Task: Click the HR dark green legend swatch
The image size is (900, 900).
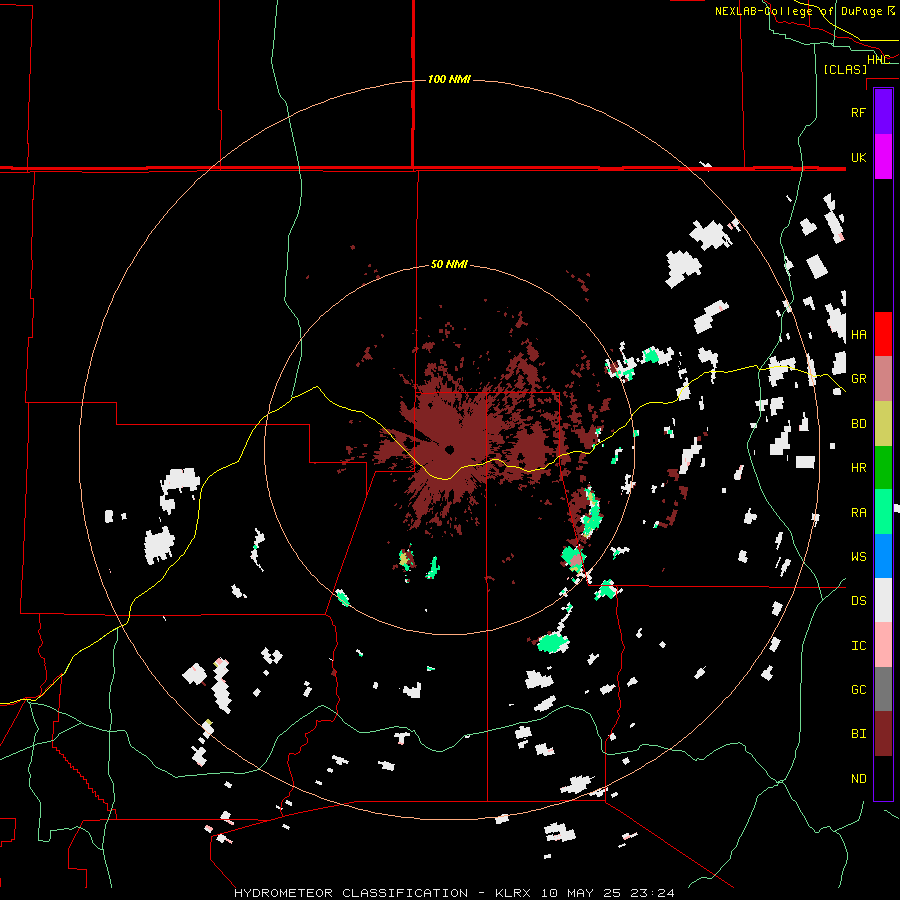Action: click(883, 467)
